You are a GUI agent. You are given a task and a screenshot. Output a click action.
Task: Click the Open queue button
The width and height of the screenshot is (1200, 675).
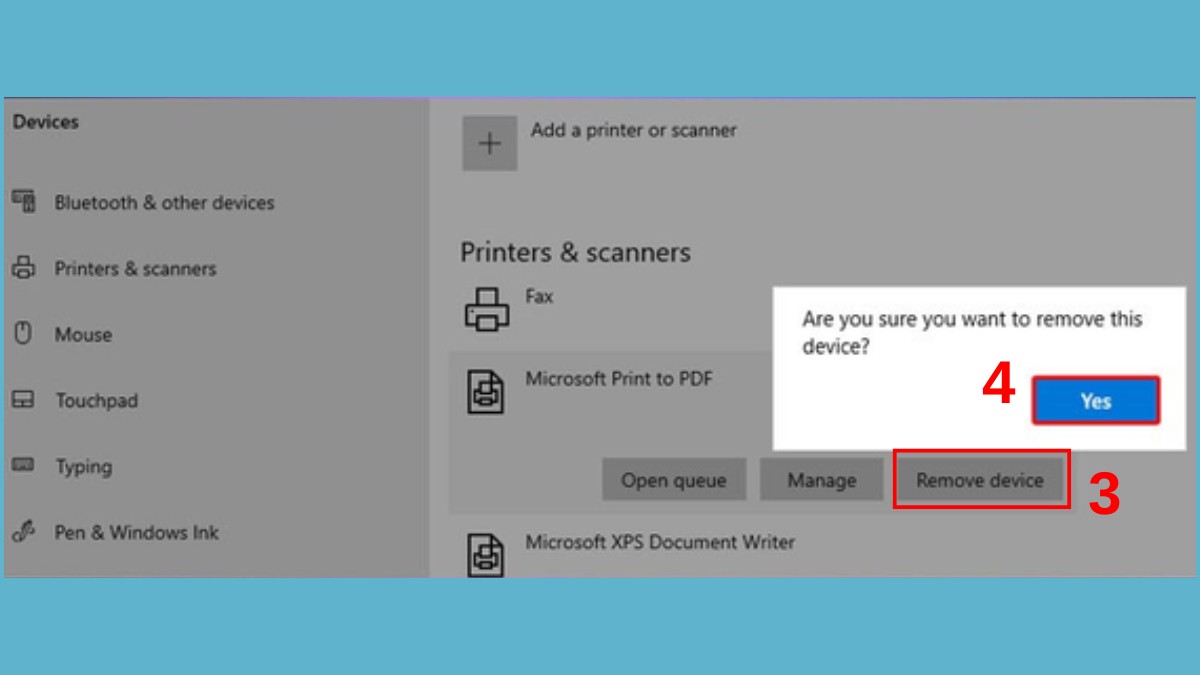pyautogui.click(x=673, y=479)
